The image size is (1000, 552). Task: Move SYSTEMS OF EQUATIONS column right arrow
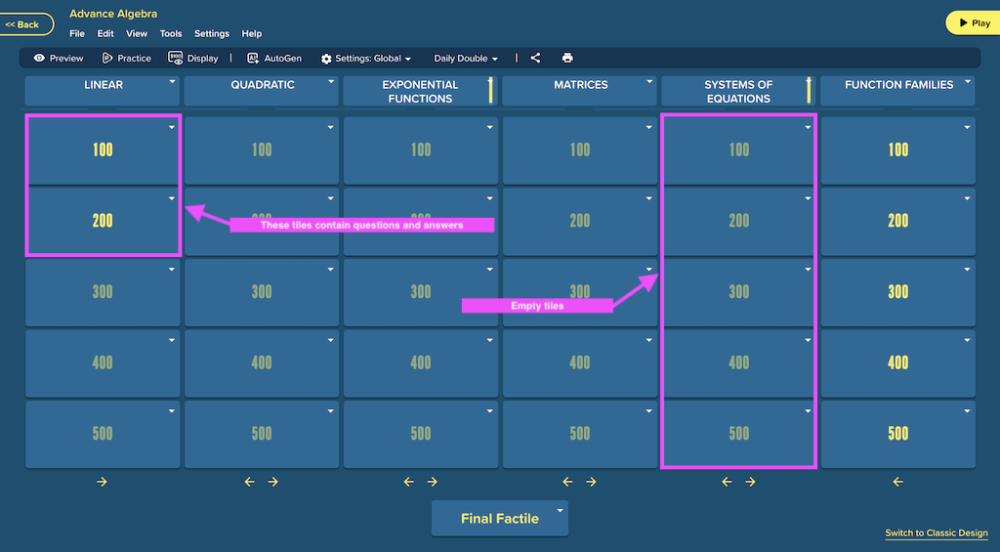750,482
